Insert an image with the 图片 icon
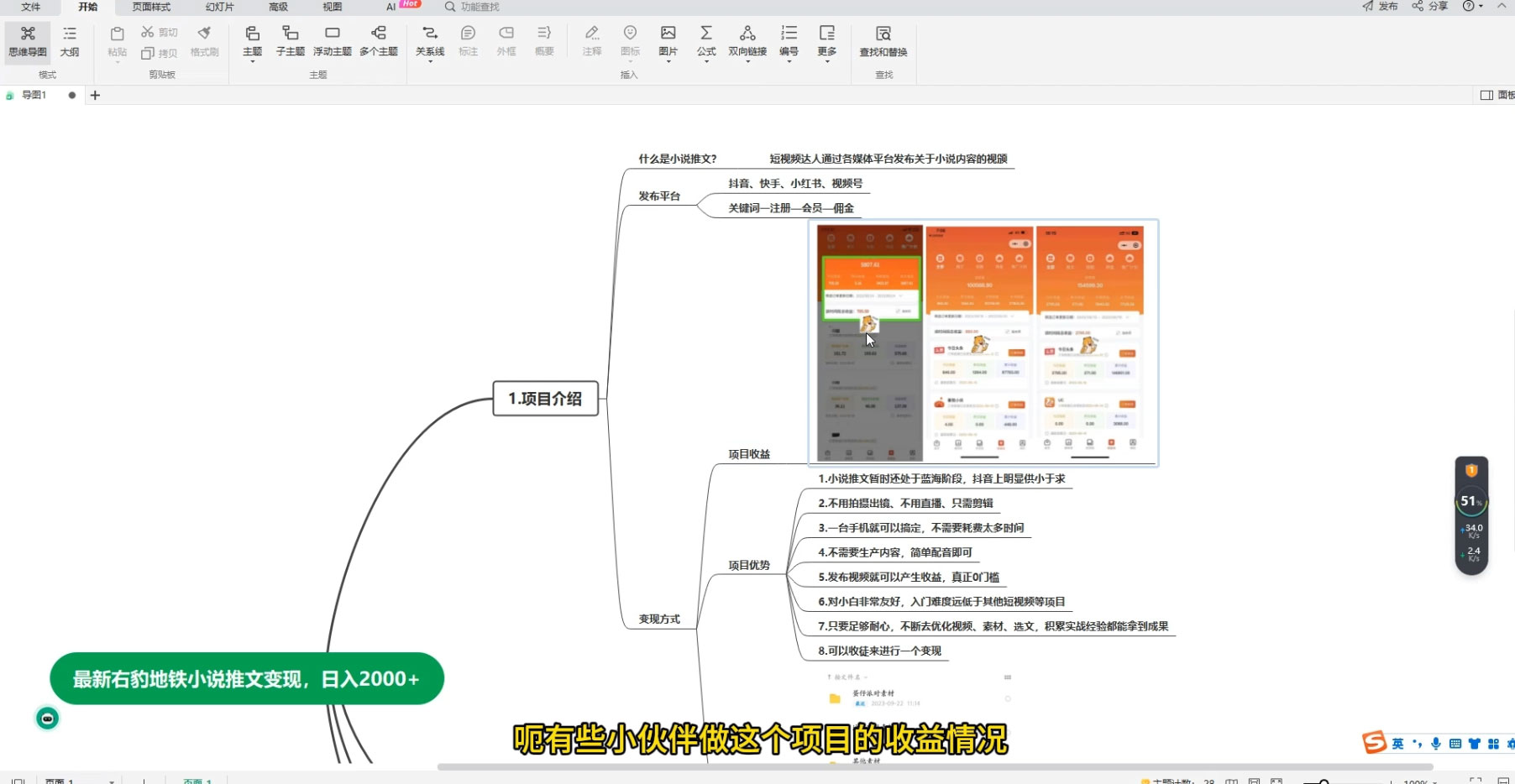1515x784 pixels. click(x=667, y=40)
